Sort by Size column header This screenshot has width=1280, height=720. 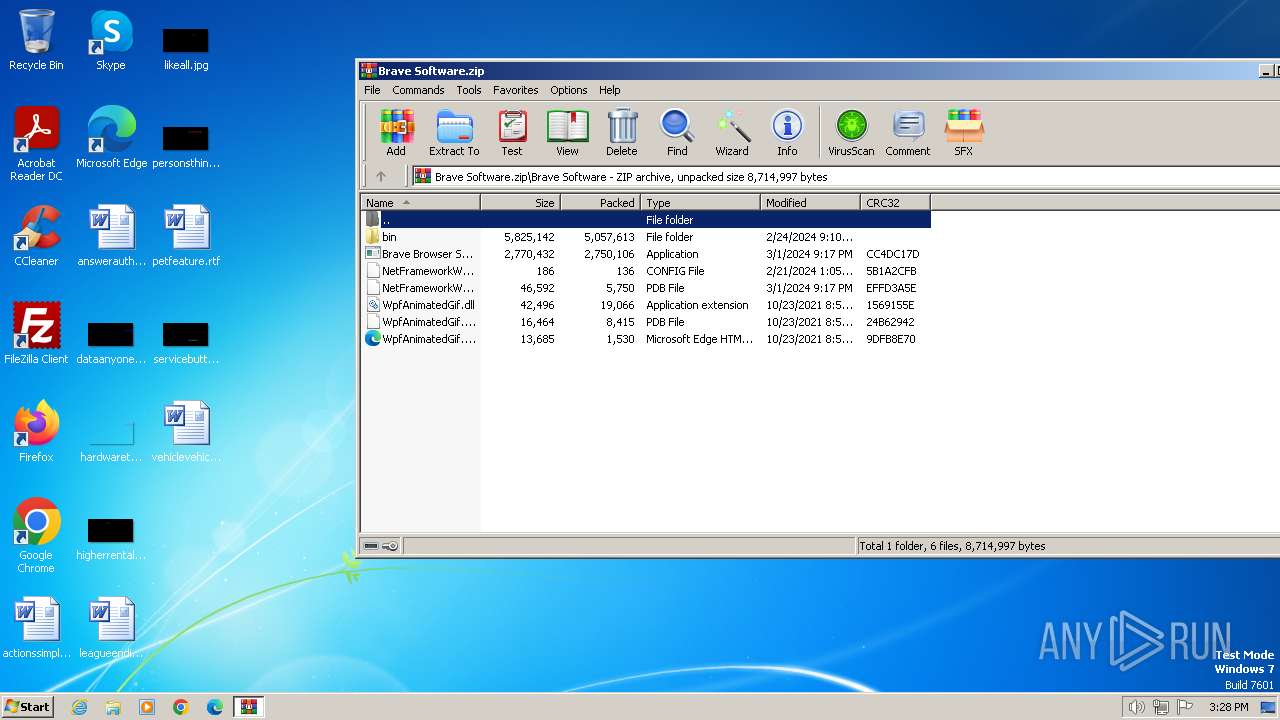click(x=520, y=202)
